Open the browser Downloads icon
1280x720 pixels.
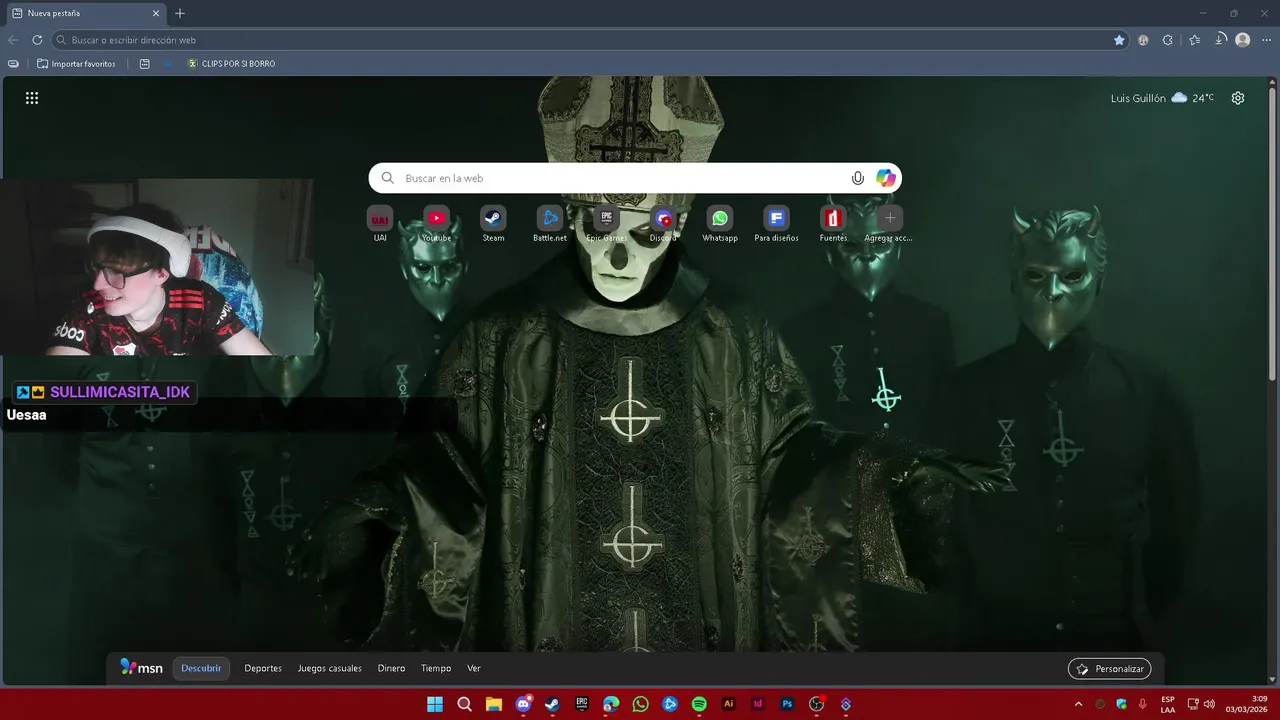tap(1220, 40)
